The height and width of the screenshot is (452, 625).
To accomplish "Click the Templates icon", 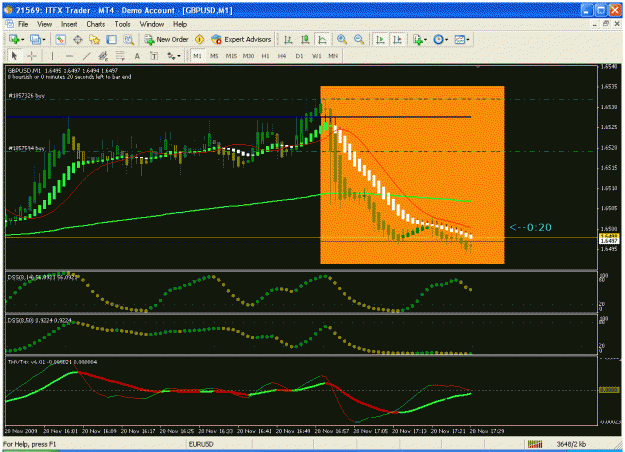I will pos(460,39).
